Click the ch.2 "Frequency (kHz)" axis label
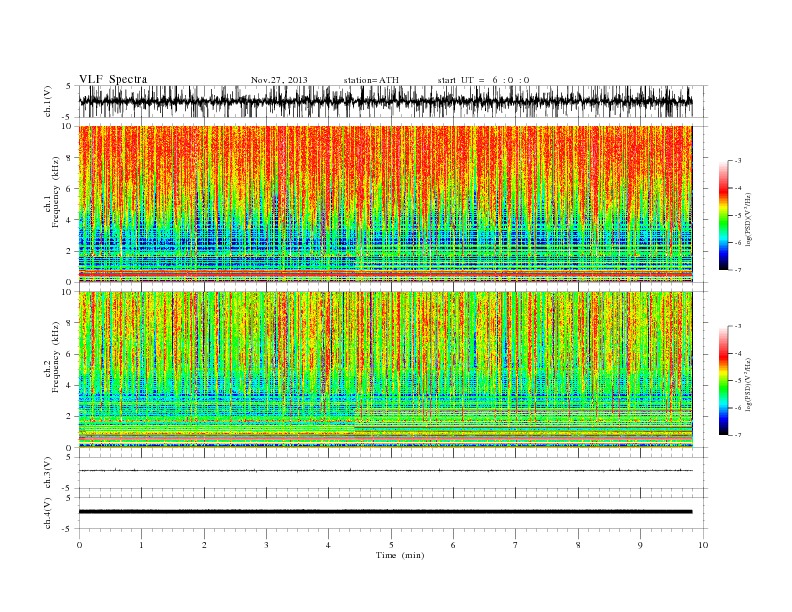This screenshot has width=792, height=612. tap(55, 358)
